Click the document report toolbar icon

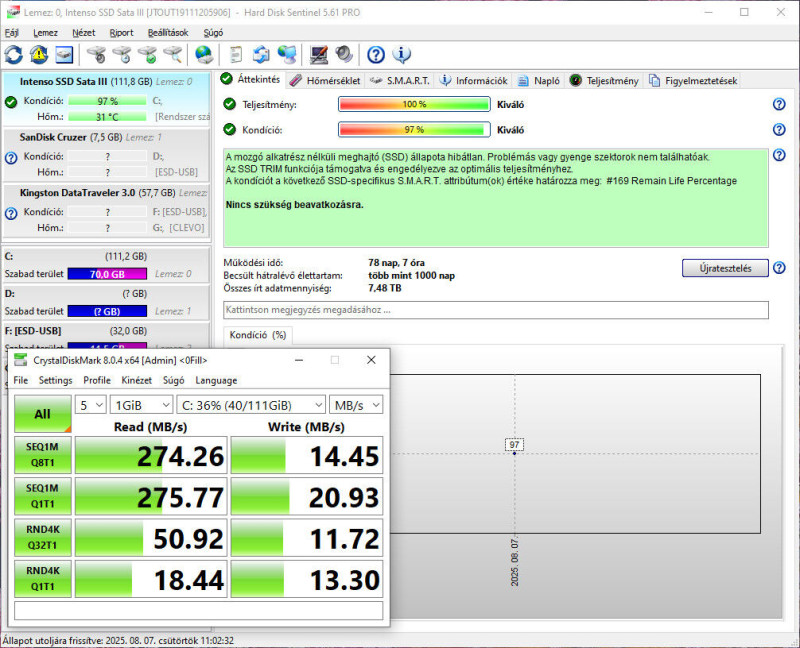[x=236, y=54]
